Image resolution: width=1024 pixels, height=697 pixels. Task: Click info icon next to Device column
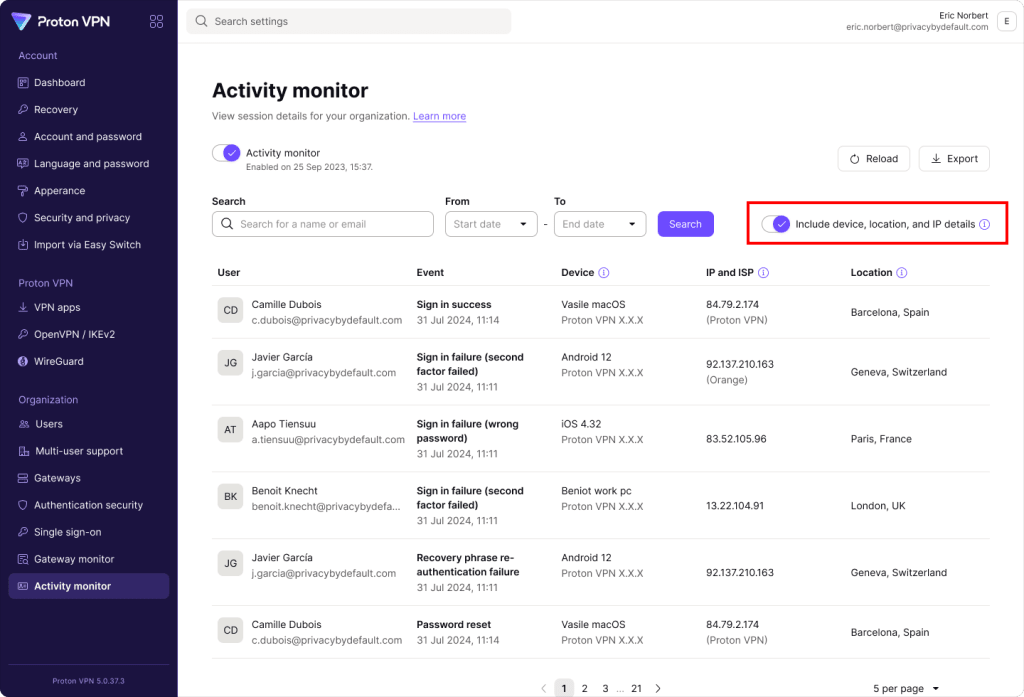[x=604, y=272]
